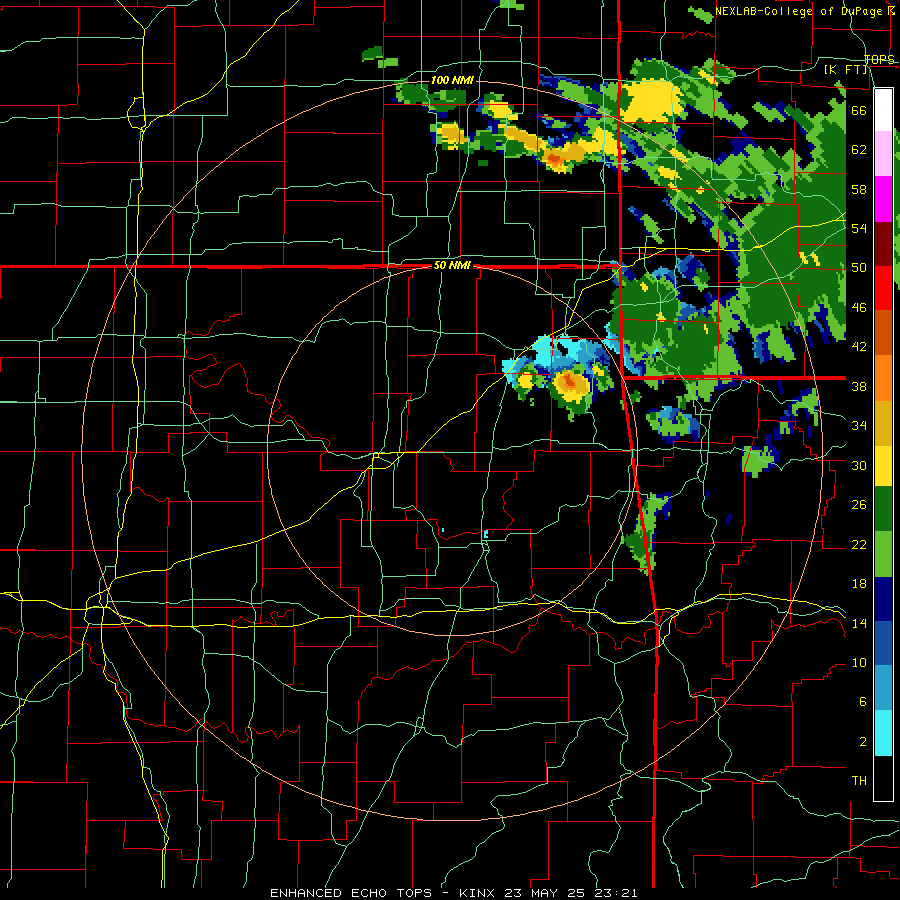Image resolution: width=900 pixels, height=900 pixels.
Task: Click the [K FT] units label
Action: click(x=845, y=69)
